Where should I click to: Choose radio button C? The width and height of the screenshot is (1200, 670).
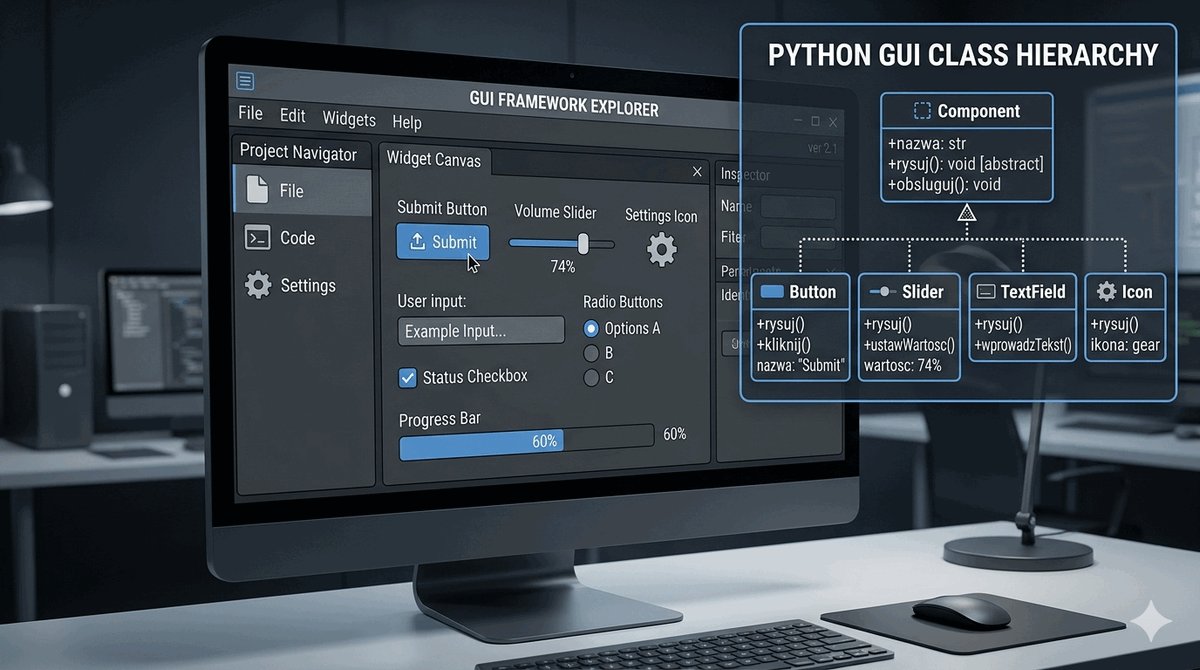(591, 377)
